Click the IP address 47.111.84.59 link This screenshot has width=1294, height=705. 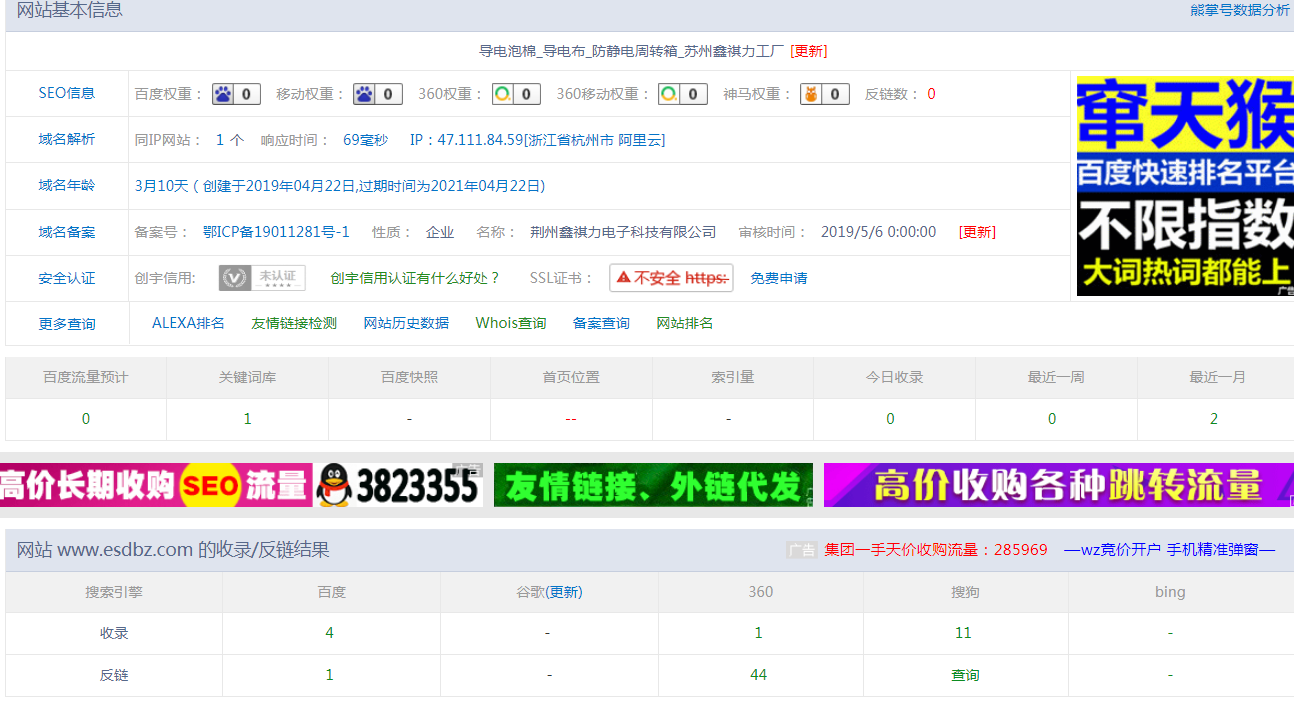[x=537, y=140]
